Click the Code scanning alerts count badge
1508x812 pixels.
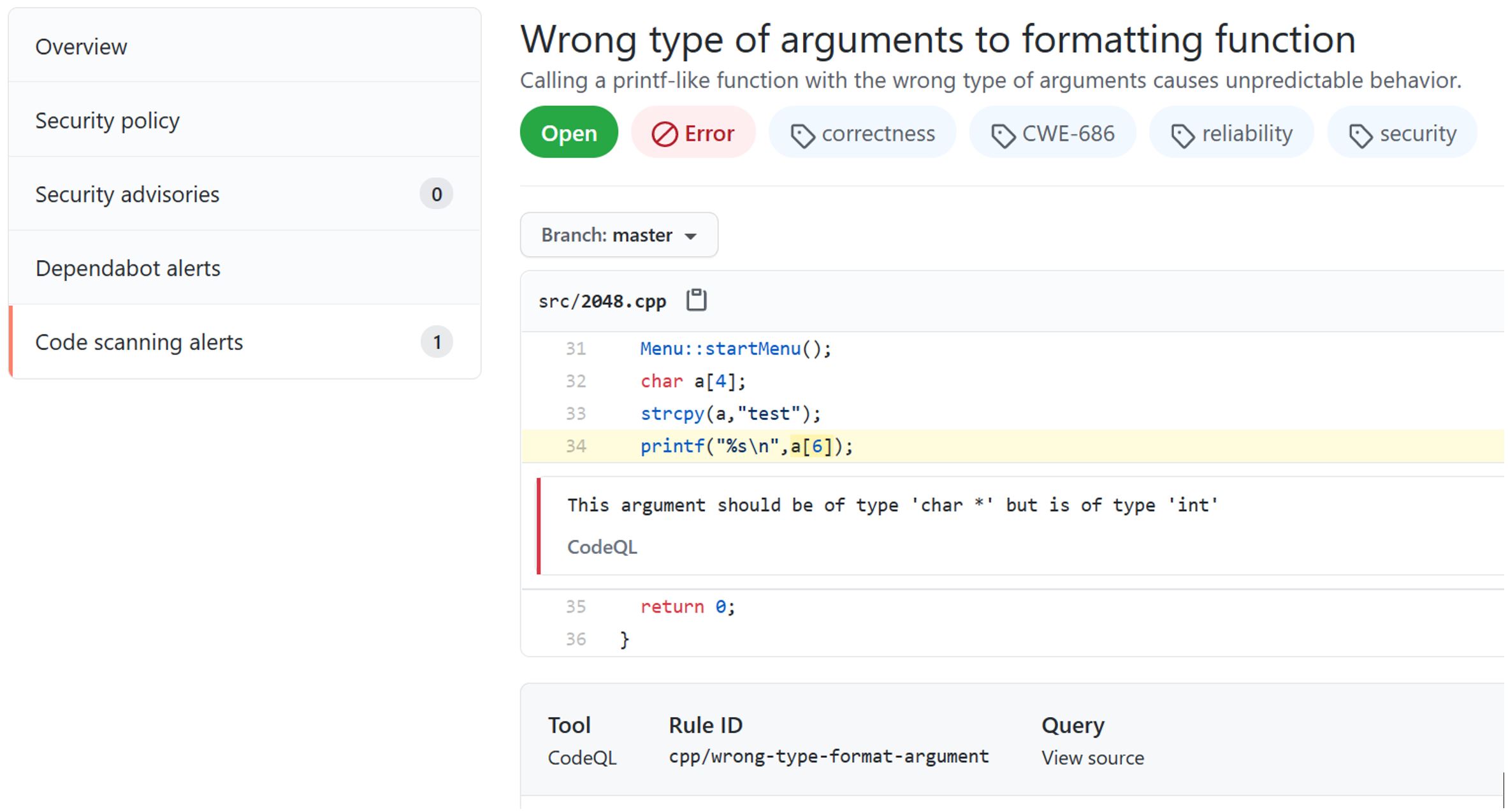coord(436,342)
